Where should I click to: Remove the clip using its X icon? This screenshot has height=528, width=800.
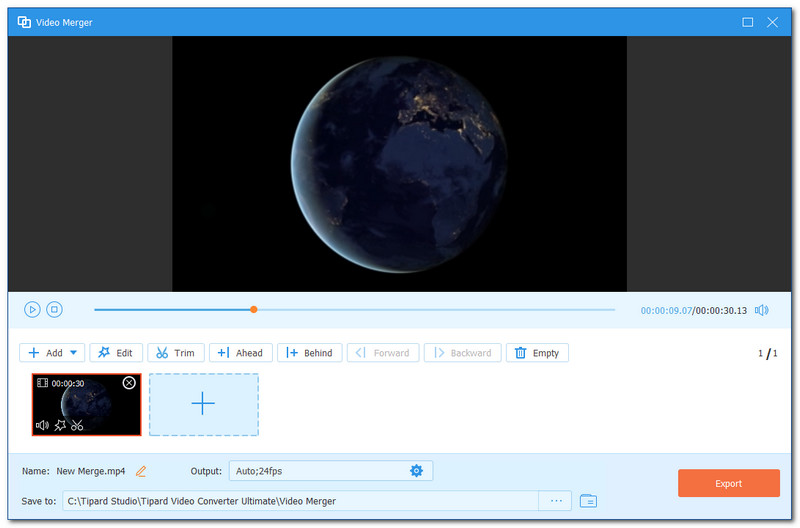click(x=129, y=383)
